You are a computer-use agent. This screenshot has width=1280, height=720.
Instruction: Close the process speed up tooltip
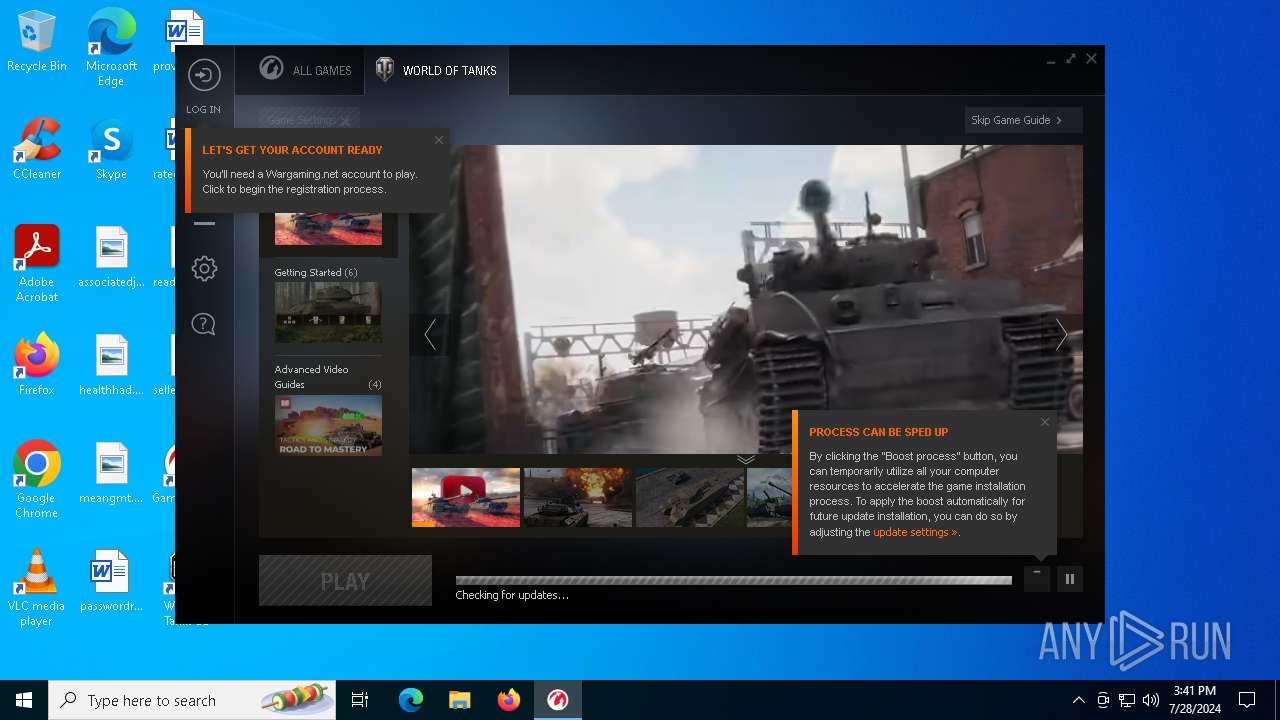pyautogui.click(x=1045, y=422)
